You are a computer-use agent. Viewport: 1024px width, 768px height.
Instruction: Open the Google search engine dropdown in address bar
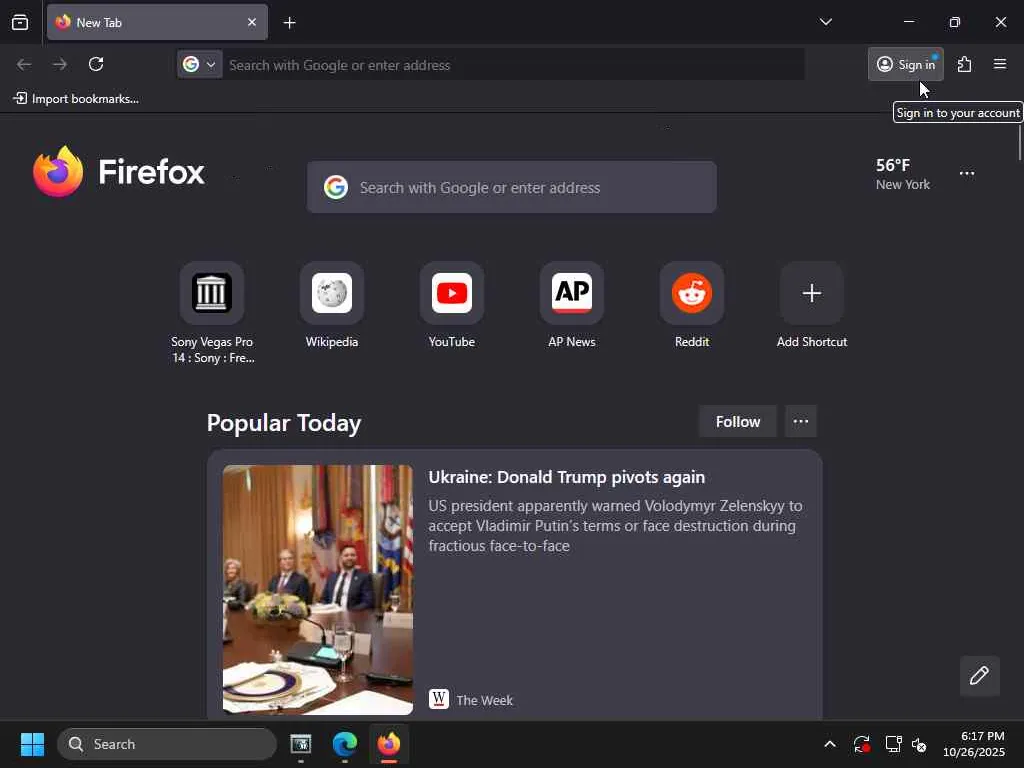coord(200,65)
